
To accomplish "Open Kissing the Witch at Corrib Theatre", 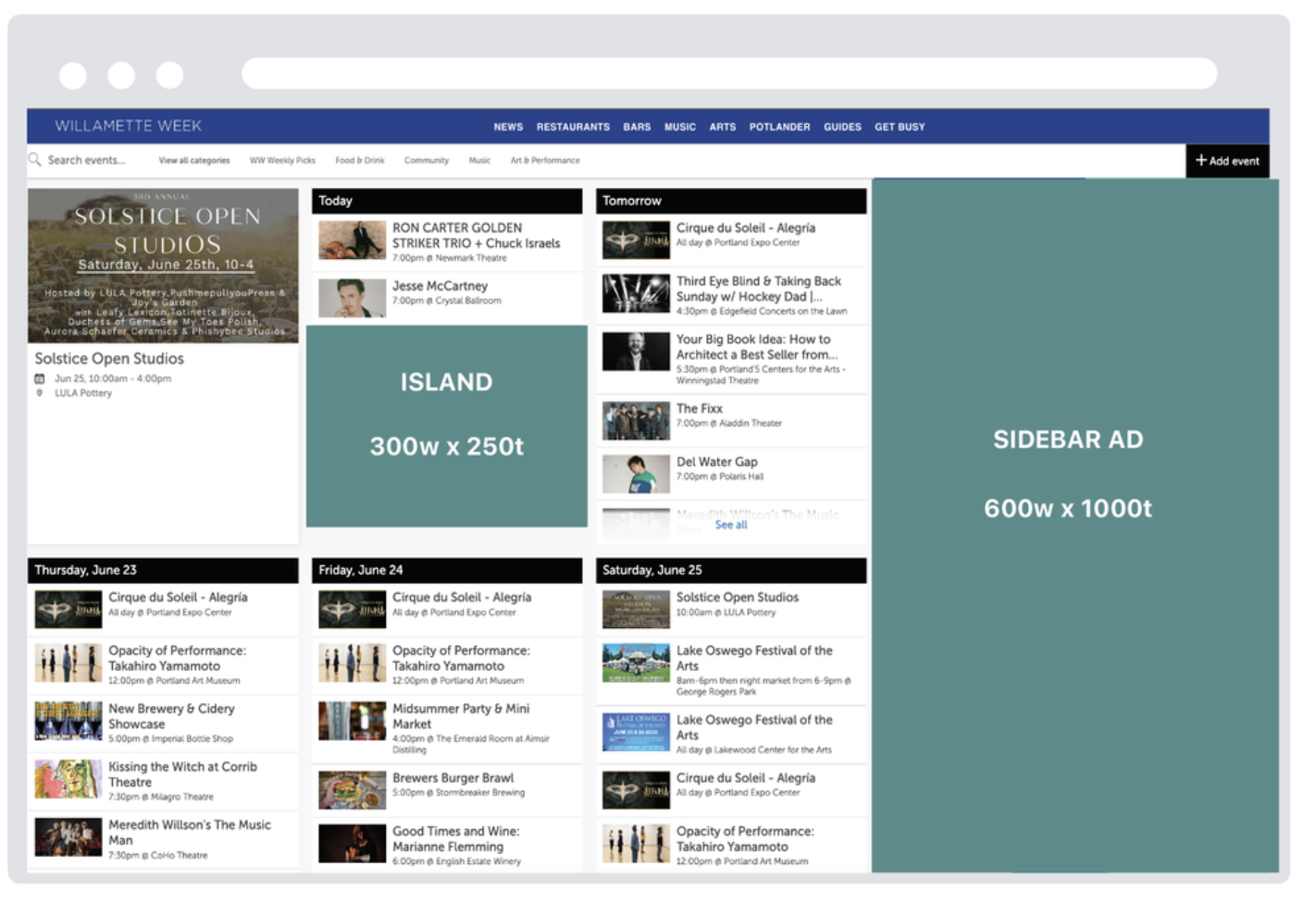I will 182,774.
